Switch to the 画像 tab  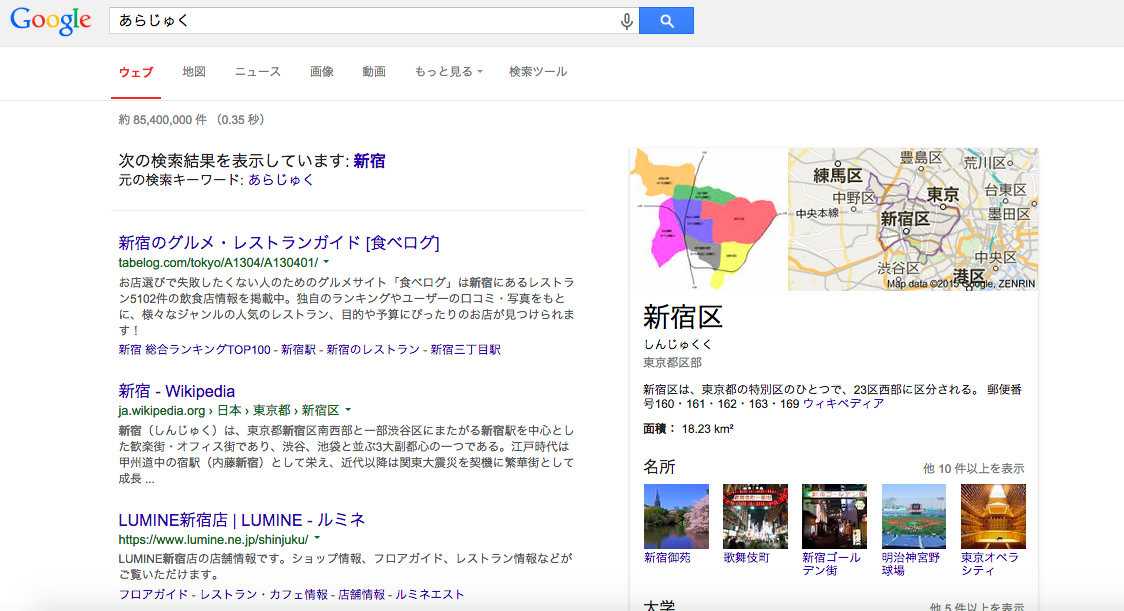point(321,72)
